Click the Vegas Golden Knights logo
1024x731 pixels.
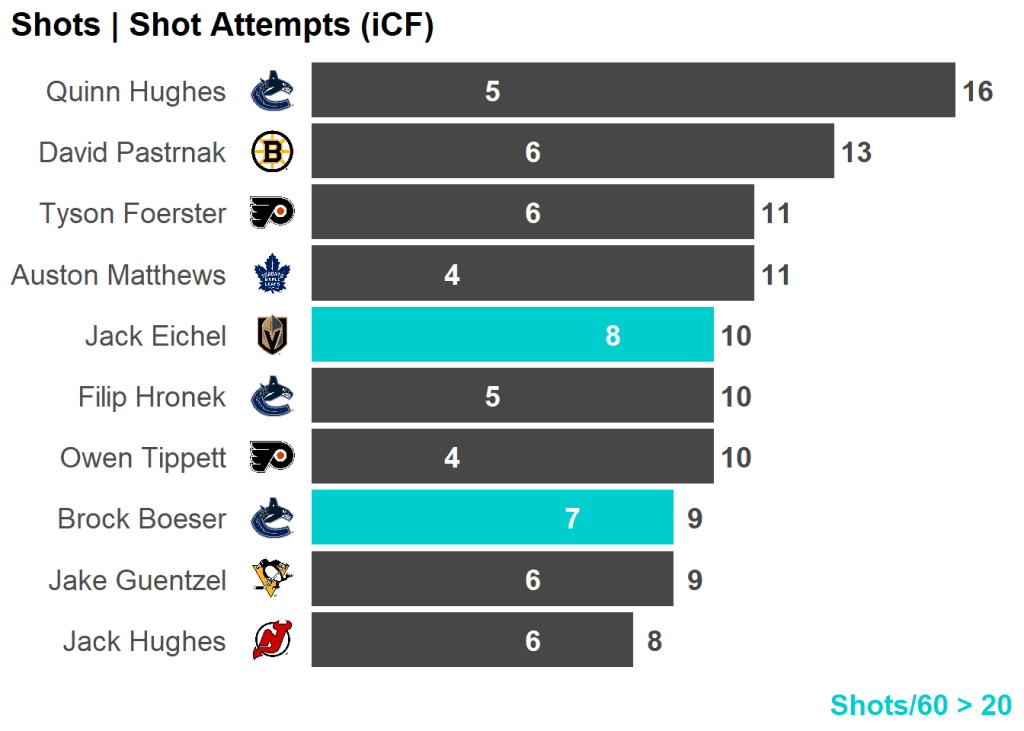tap(271, 336)
